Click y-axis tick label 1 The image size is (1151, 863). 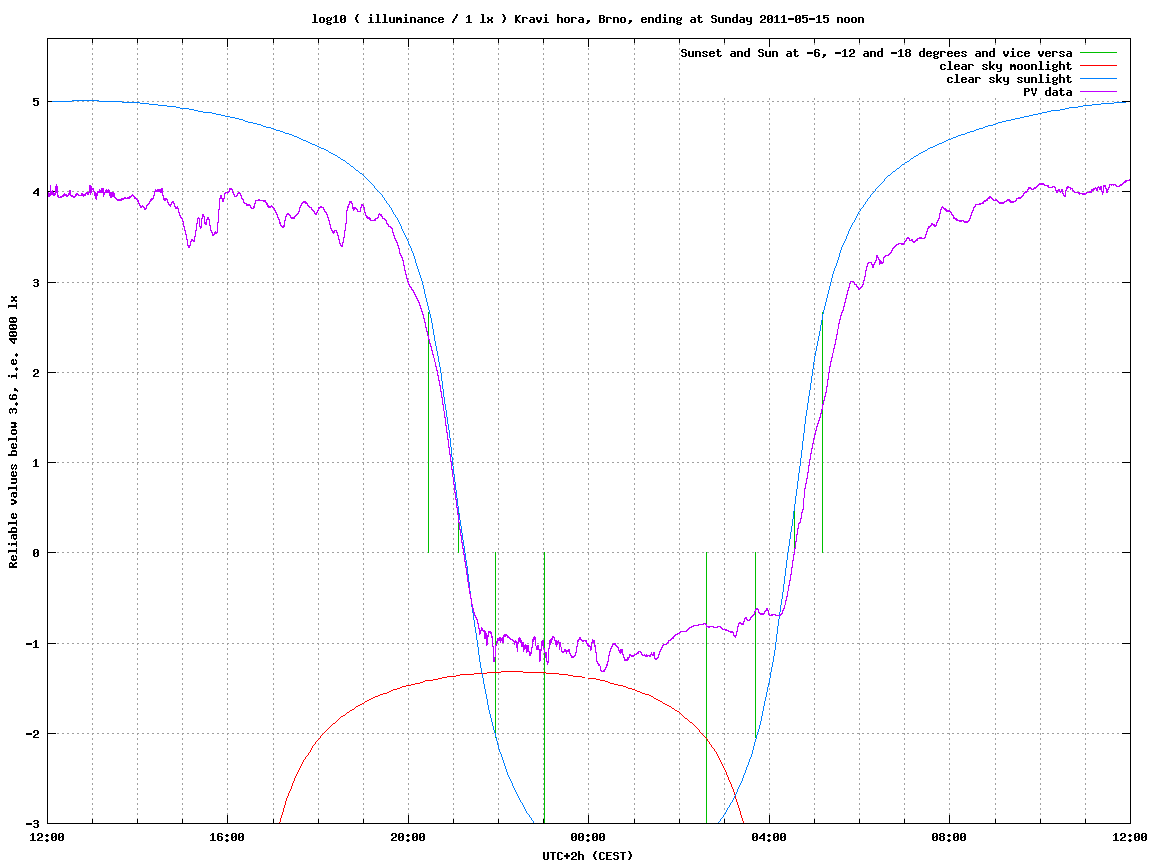35,463
